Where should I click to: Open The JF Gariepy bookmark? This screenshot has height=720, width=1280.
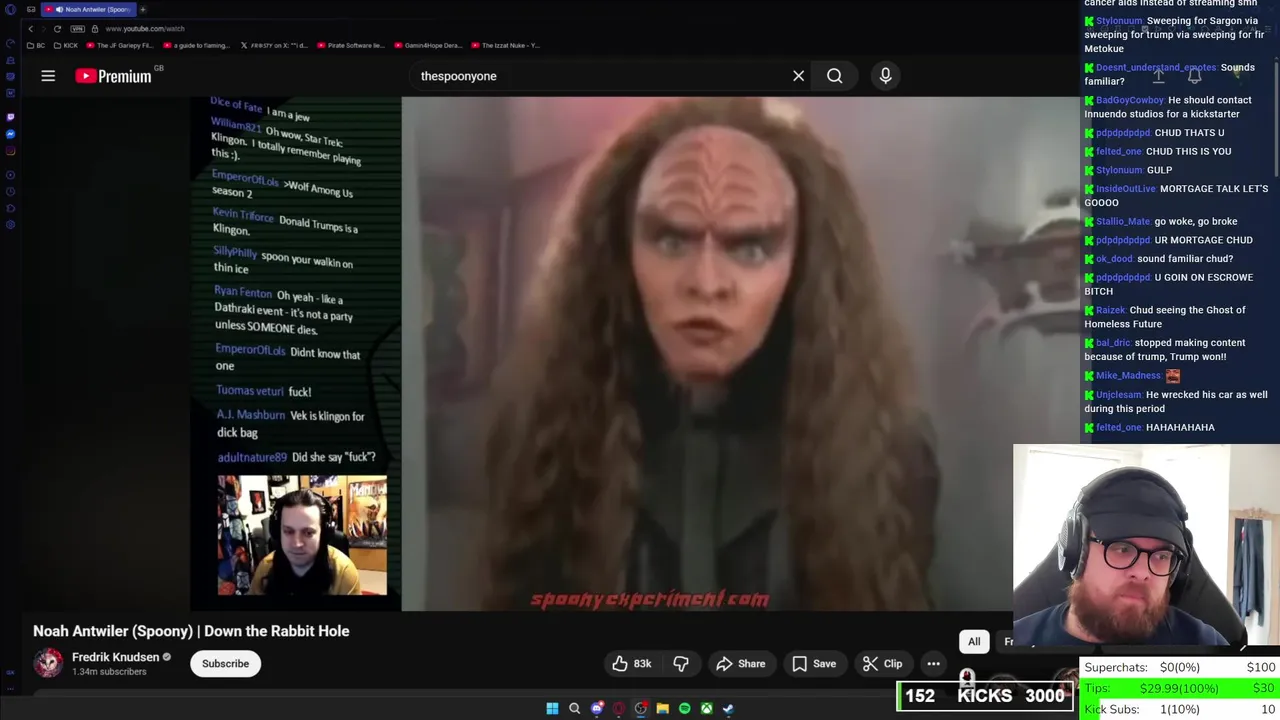click(119, 45)
